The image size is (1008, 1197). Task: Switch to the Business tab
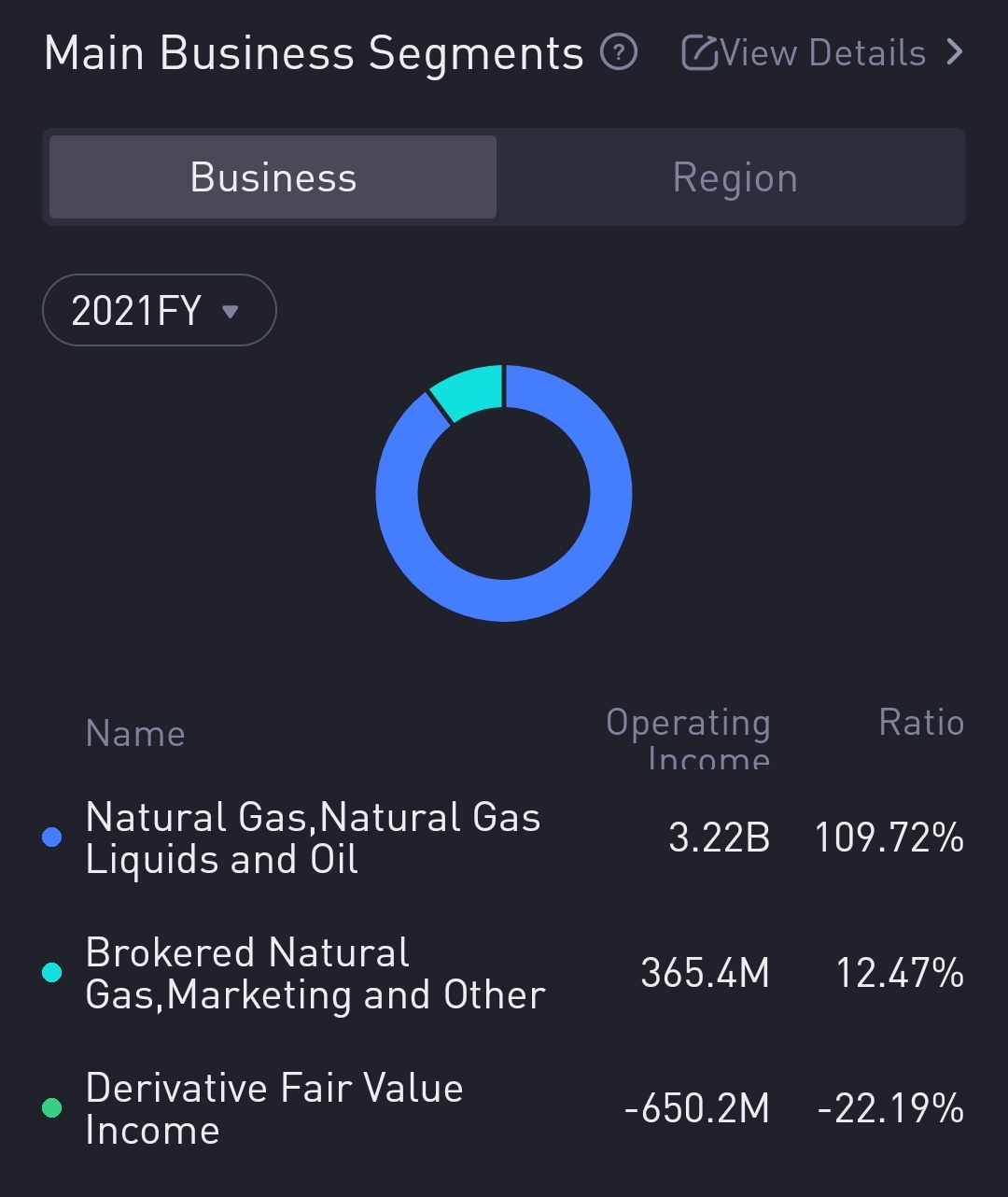(x=273, y=177)
